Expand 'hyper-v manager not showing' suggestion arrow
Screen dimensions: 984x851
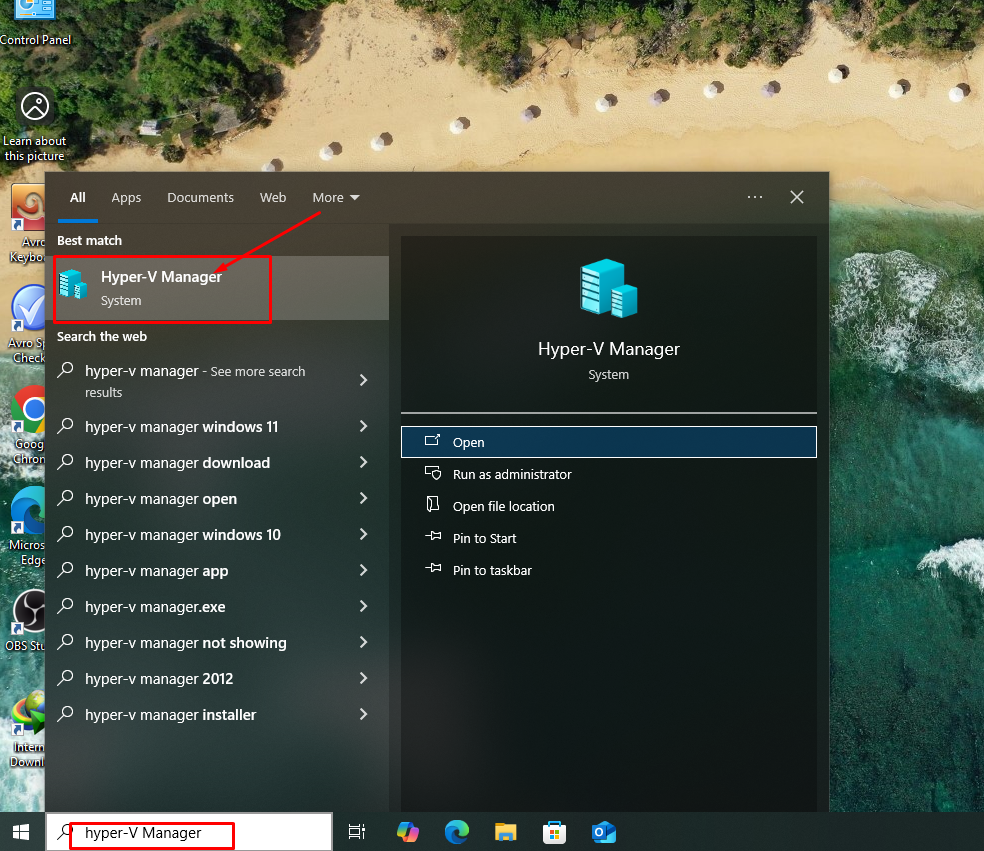pos(363,643)
